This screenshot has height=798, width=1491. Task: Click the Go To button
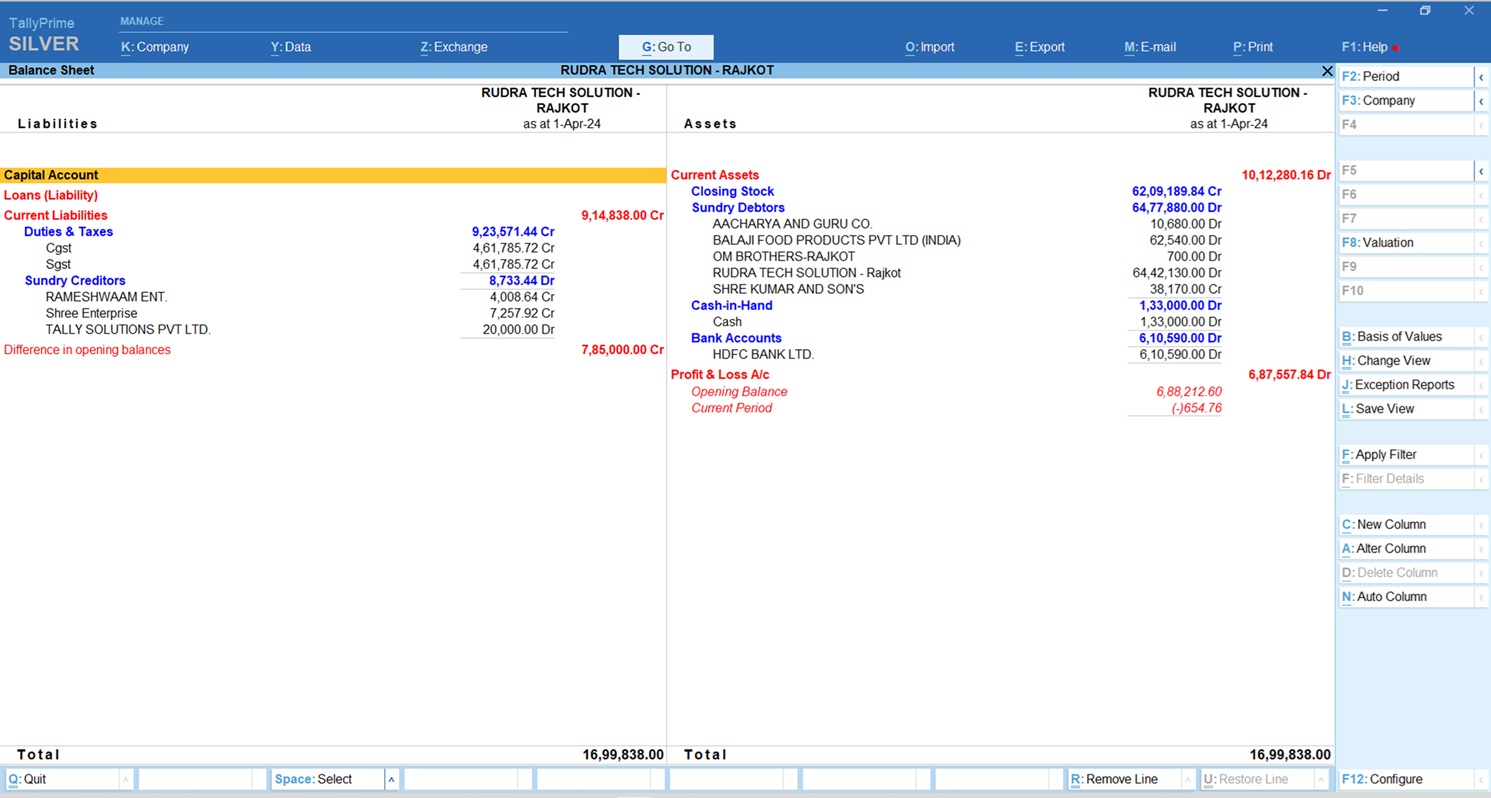pos(666,47)
